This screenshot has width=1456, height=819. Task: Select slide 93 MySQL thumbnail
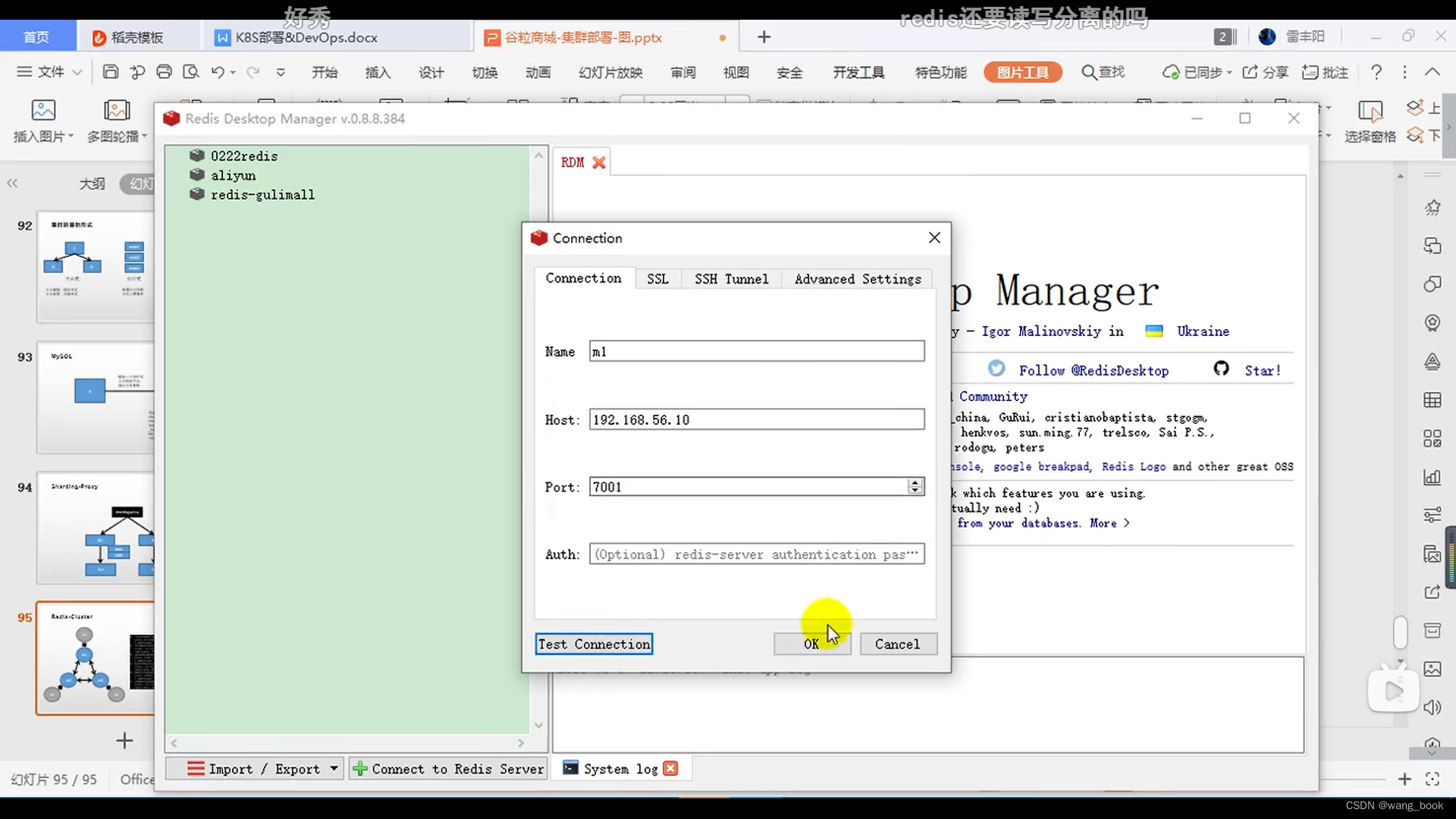[96, 397]
